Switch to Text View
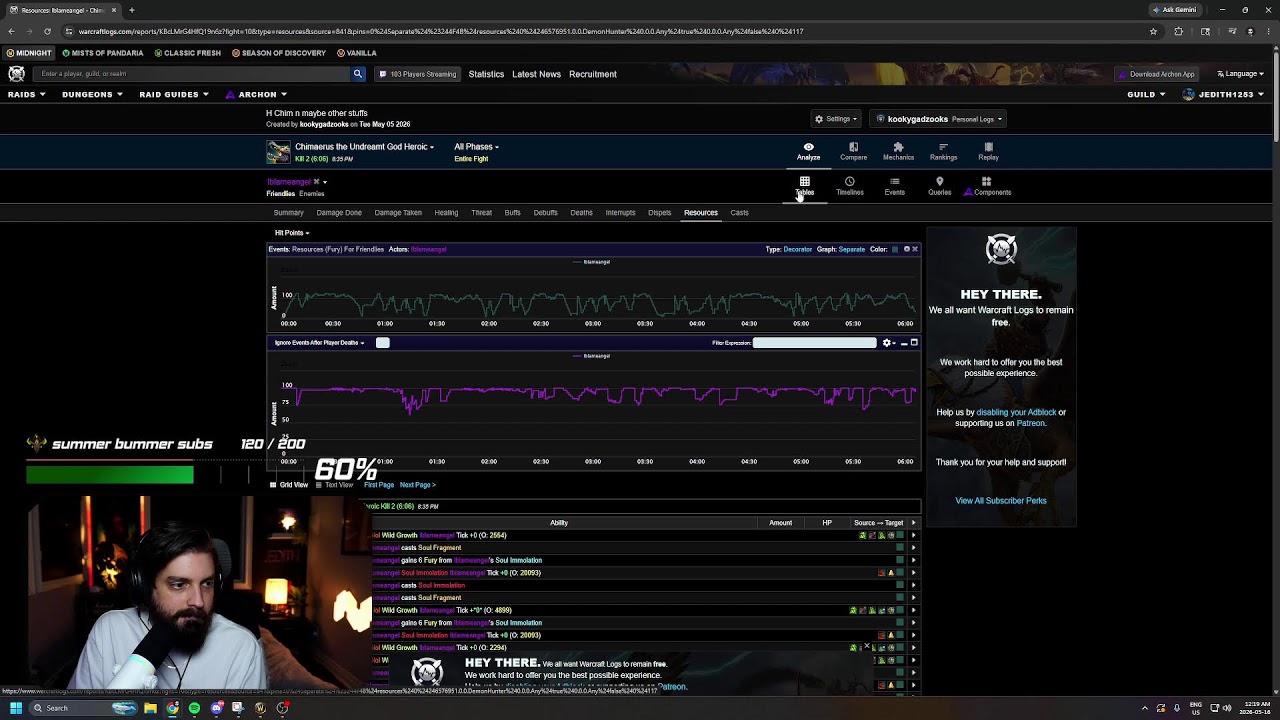1280x720 pixels. (x=334, y=485)
